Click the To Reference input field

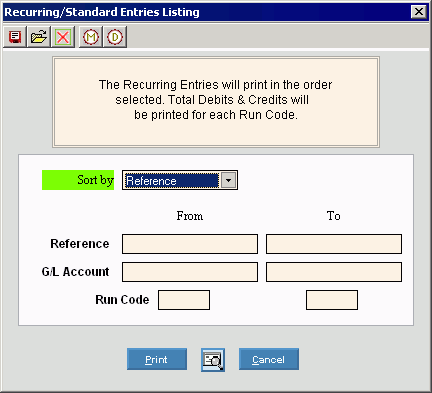pos(334,244)
